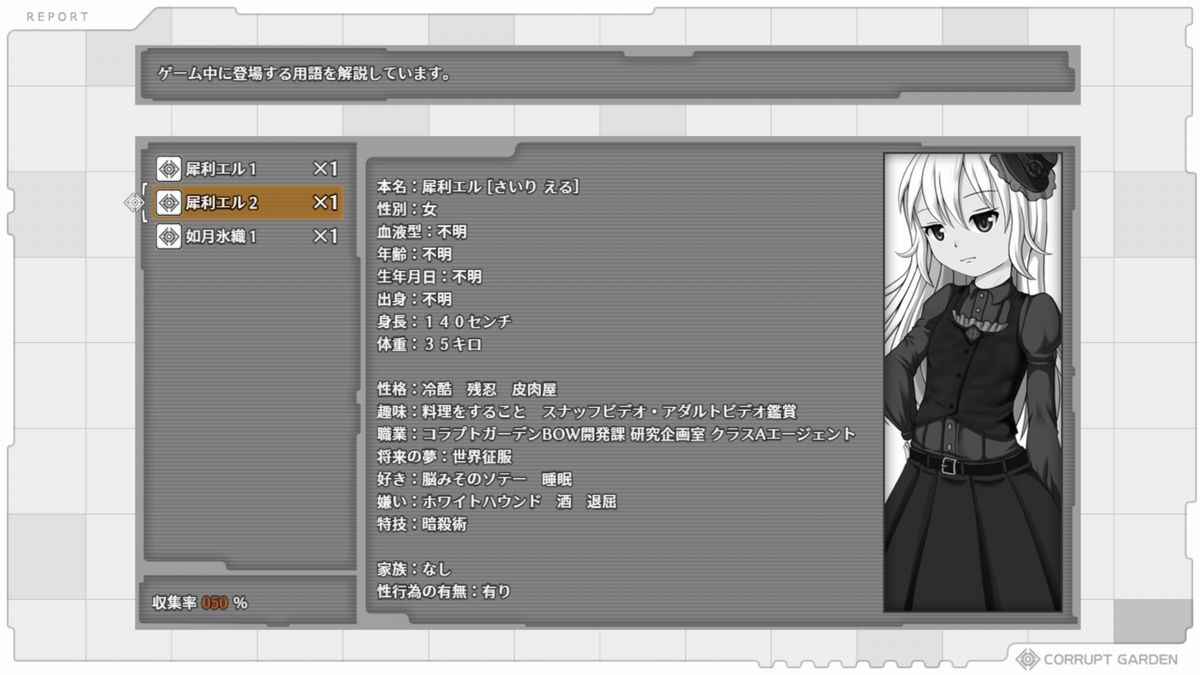Image resolution: width=1200 pixels, height=675 pixels.
Task: Click the description bar about ゲーム中に登場する用語
Action: pos(607,74)
